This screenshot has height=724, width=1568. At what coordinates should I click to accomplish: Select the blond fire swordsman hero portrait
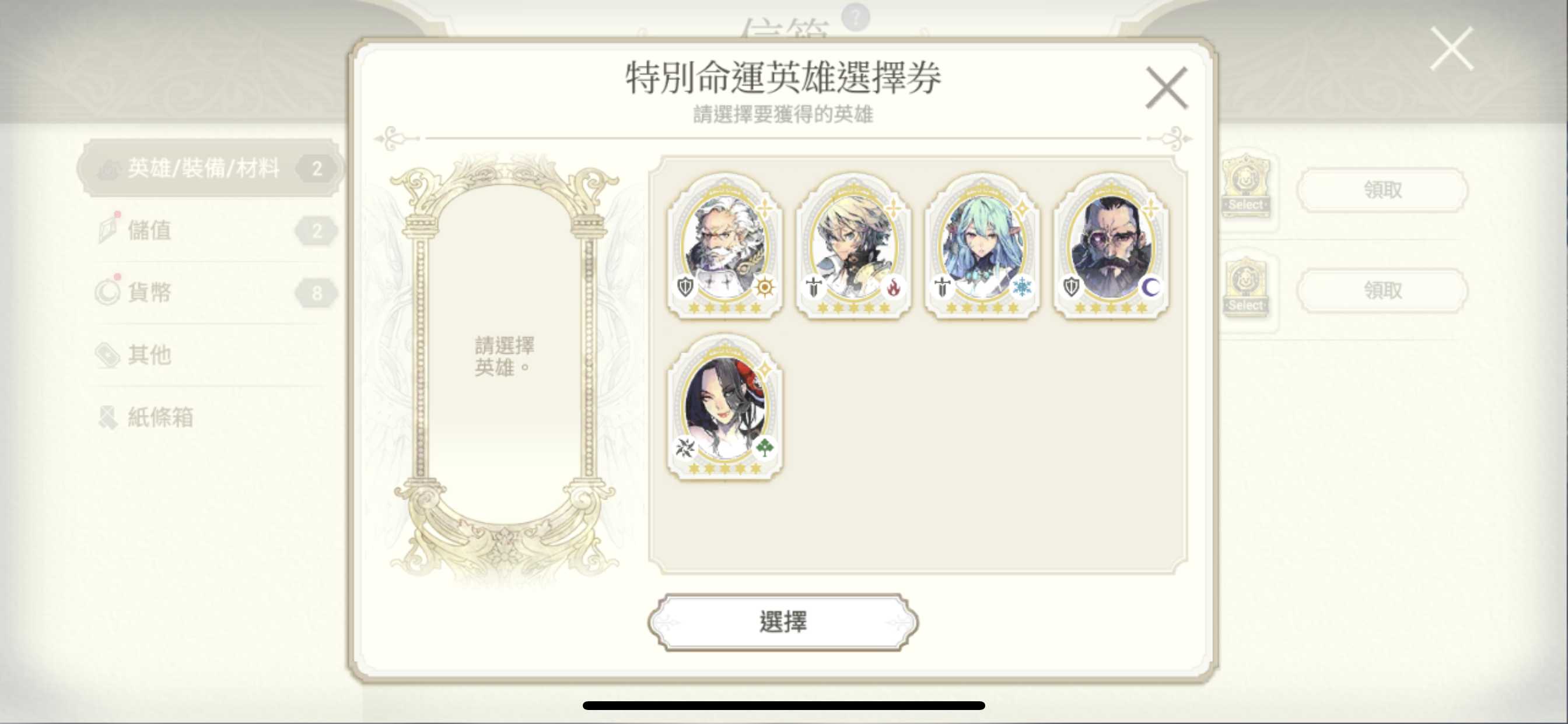853,246
